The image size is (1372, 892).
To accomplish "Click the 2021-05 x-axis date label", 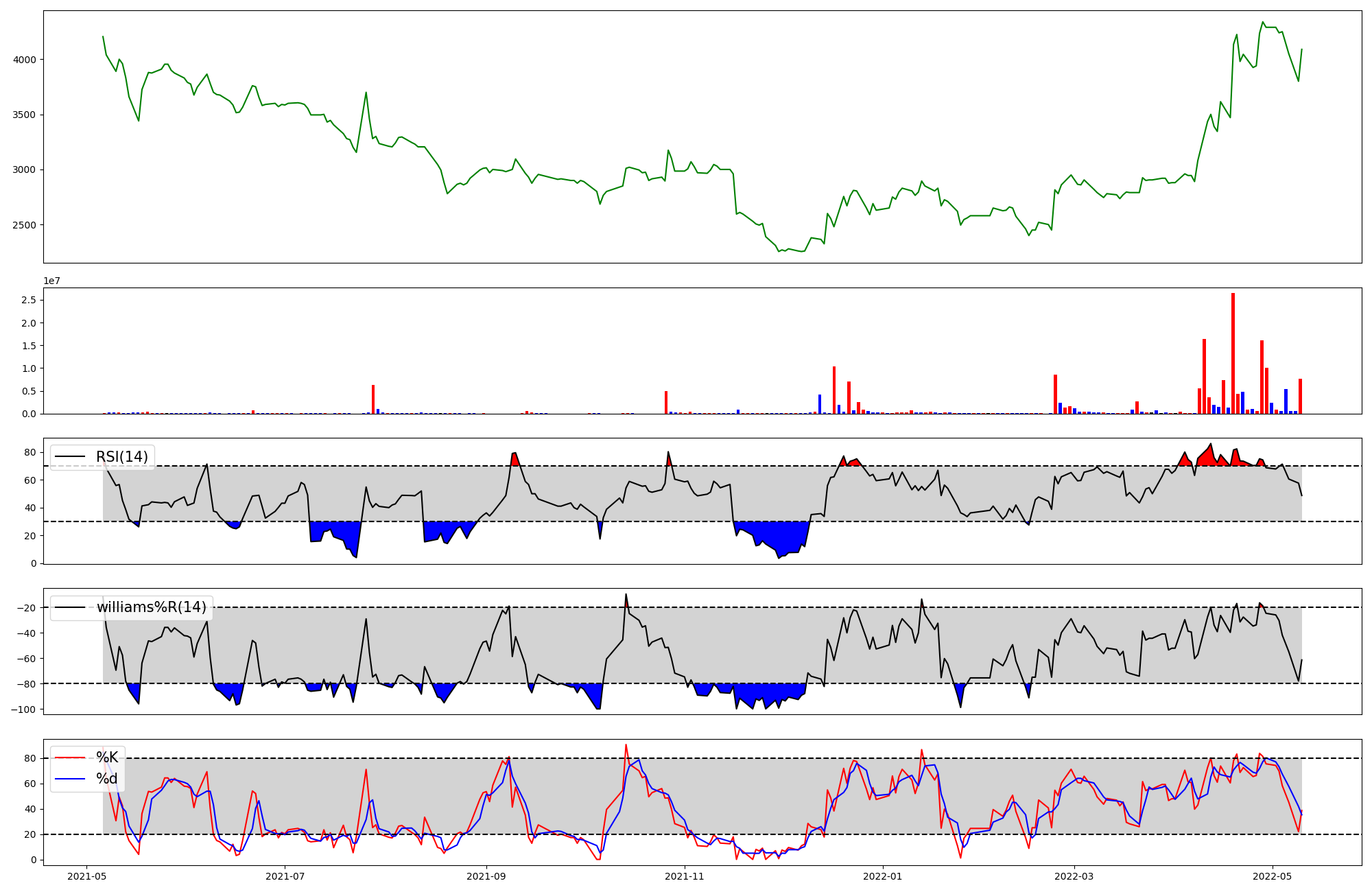I will pyautogui.click(x=86, y=876).
